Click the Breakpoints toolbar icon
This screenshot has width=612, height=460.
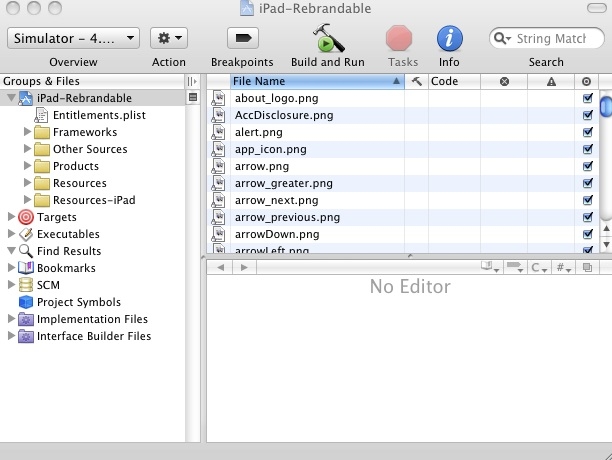[x=242, y=38]
